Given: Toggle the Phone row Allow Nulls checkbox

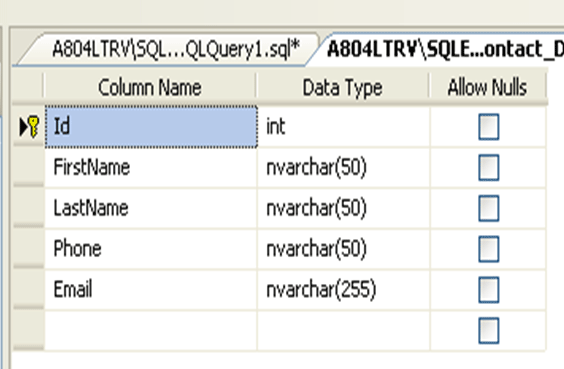Looking at the screenshot, I should [488, 249].
